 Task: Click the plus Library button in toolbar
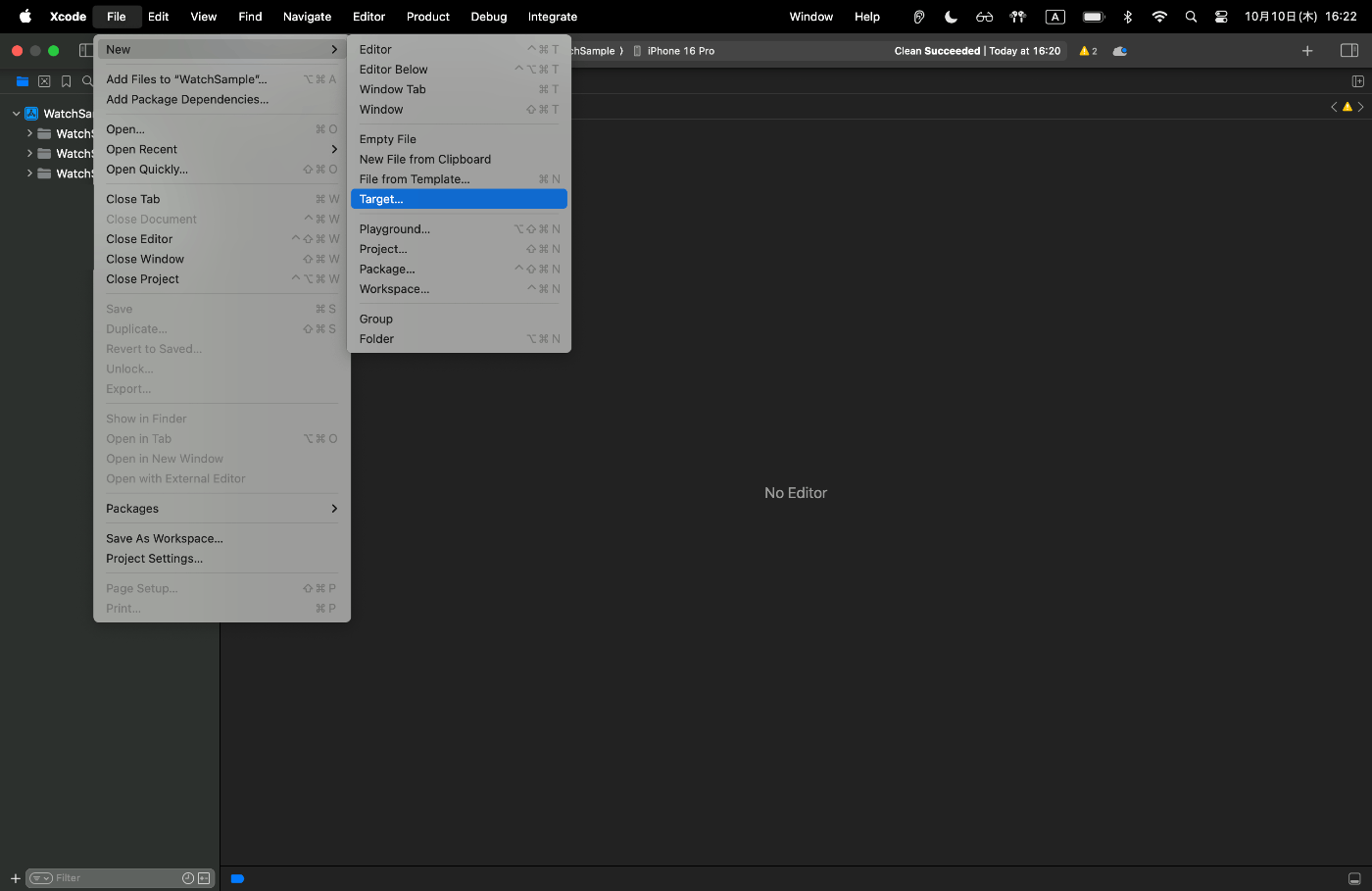1307,51
